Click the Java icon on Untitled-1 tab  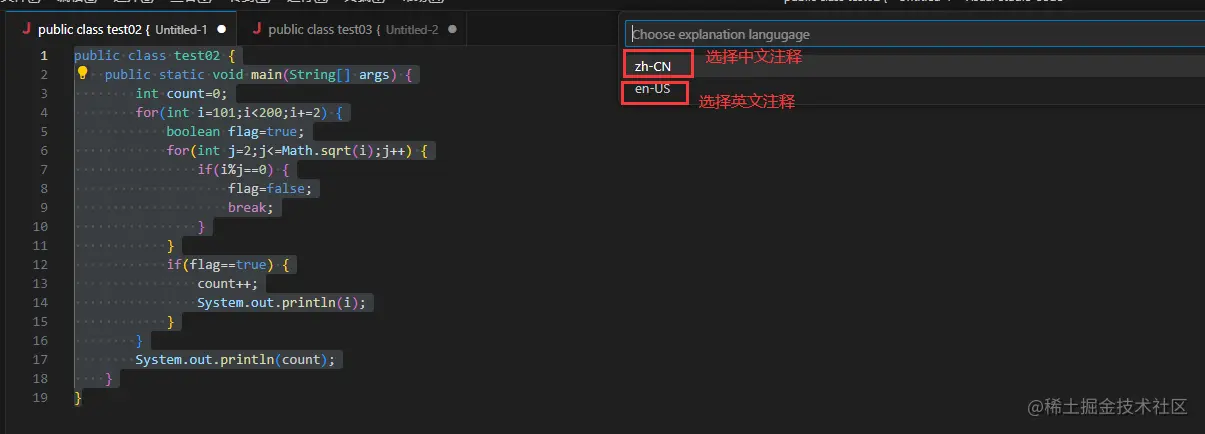click(x=26, y=30)
